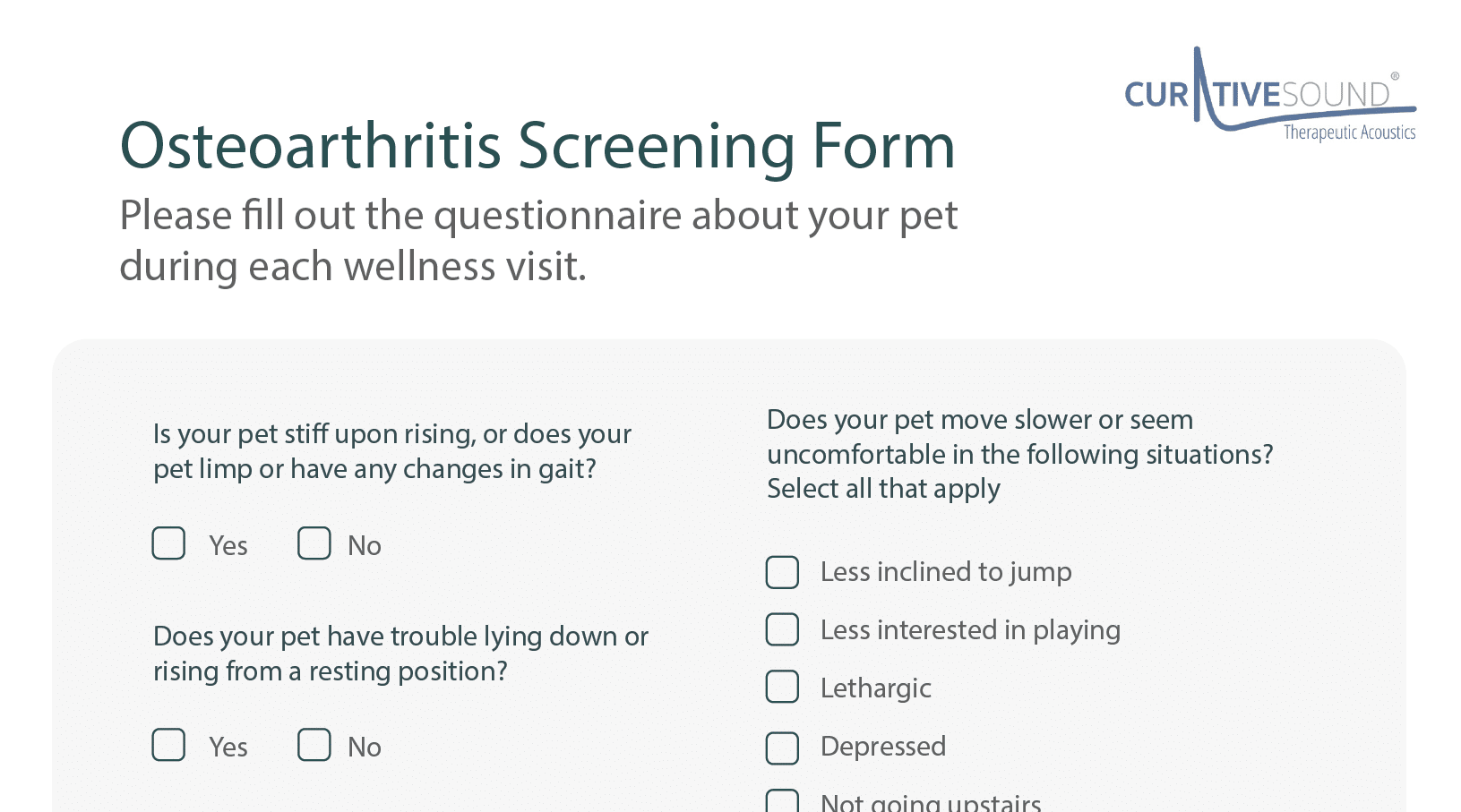Click the Depressed option label text
1461x812 pixels.
point(883,747)
